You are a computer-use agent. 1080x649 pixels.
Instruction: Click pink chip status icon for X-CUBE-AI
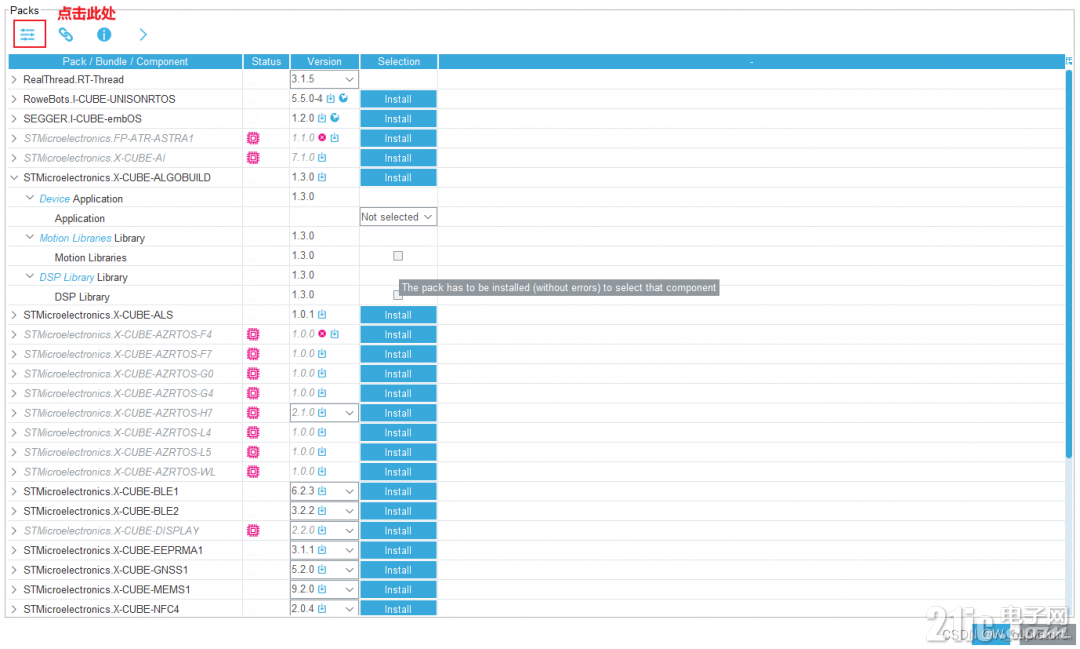tap(253, 158)
